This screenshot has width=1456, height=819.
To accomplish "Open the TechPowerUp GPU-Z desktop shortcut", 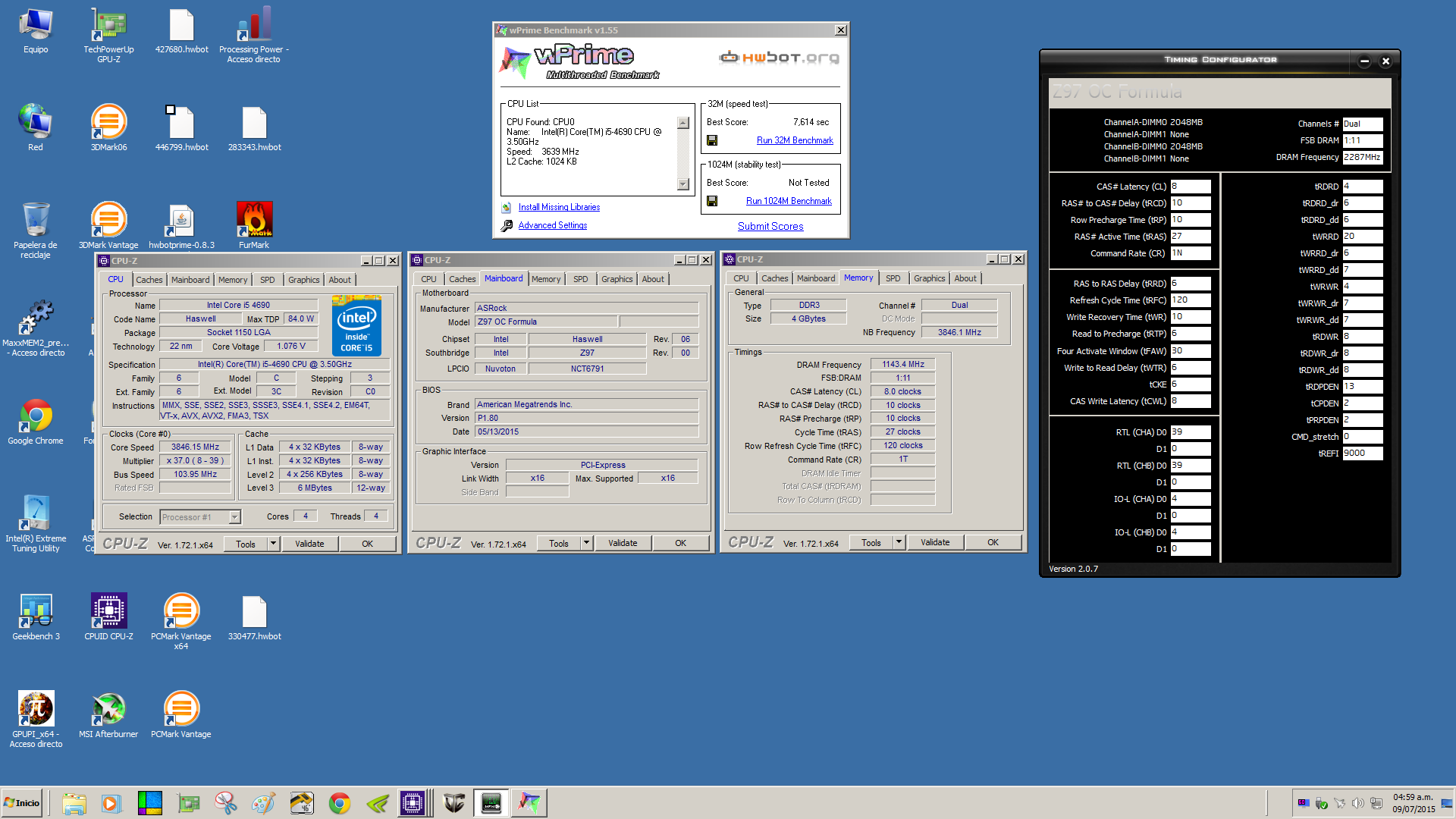I will (x=108, y=34).
